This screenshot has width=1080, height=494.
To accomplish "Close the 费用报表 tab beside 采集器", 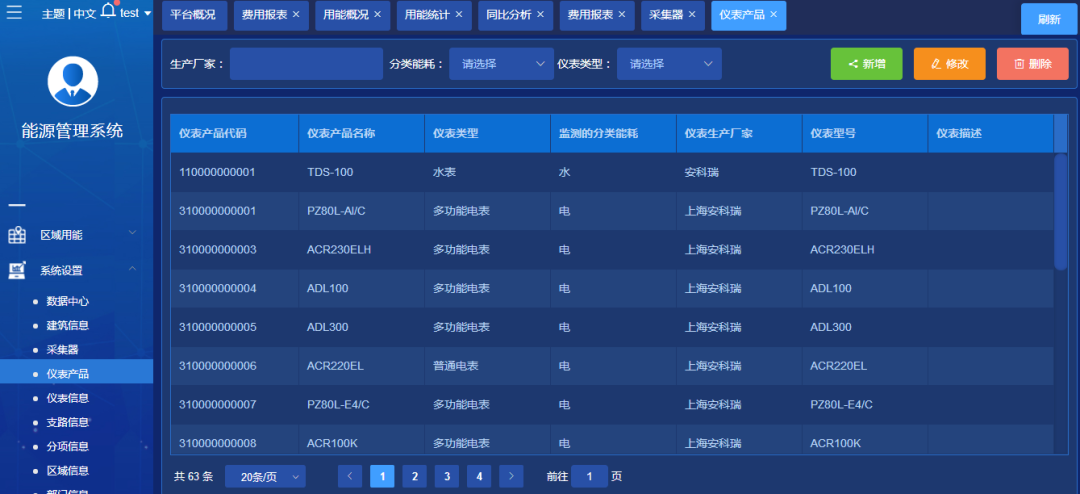I will 622,14.
